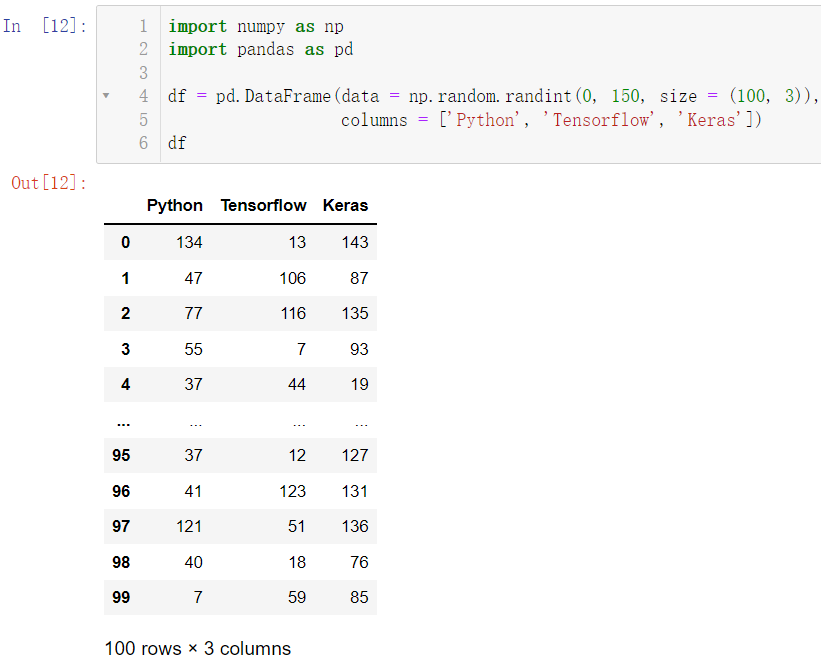Click Python value 47 in row 1
This screenshot has width=821, height=662.
tap(193, 278)
